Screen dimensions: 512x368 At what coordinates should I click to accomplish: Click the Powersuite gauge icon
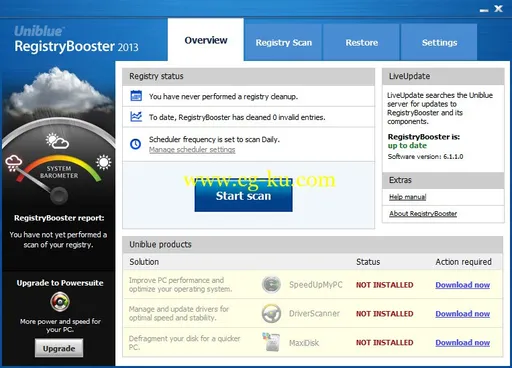[60, 302]
